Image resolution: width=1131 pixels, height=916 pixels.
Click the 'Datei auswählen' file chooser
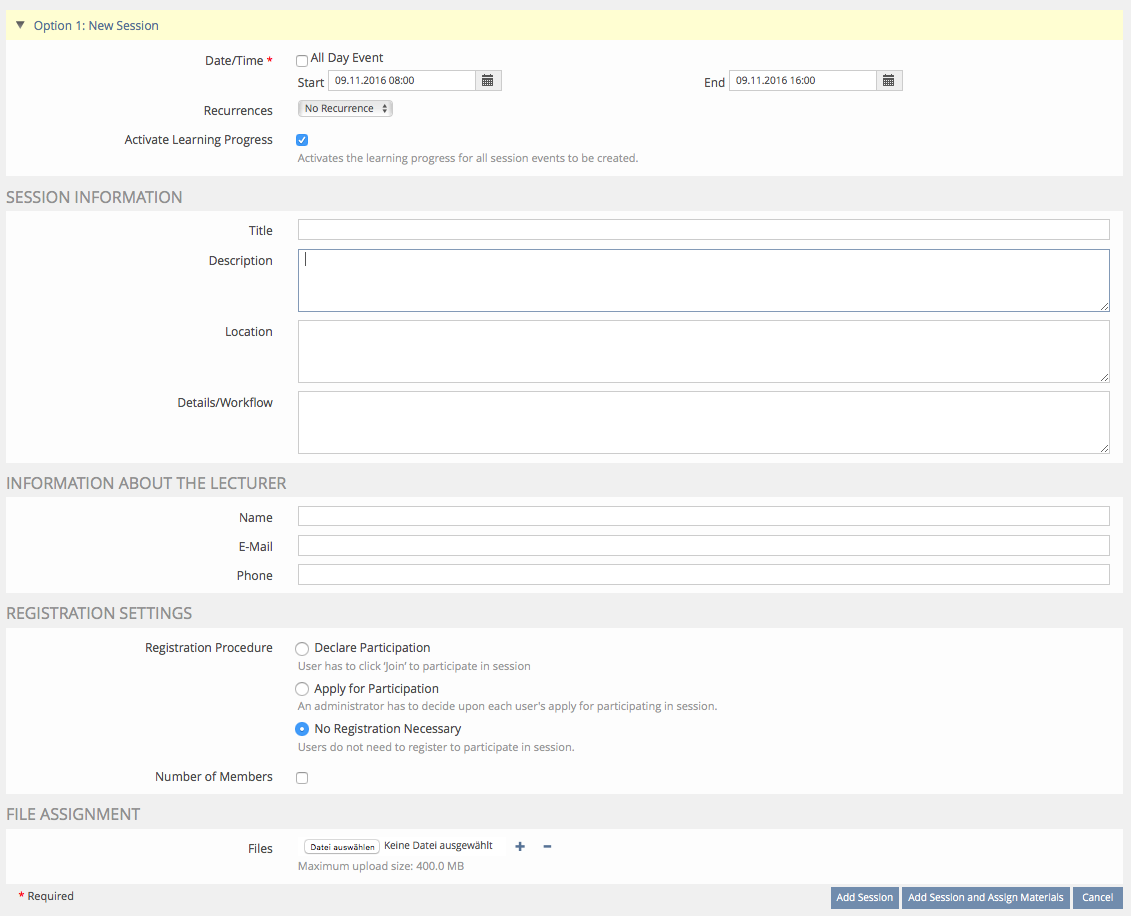pos(342,847)
